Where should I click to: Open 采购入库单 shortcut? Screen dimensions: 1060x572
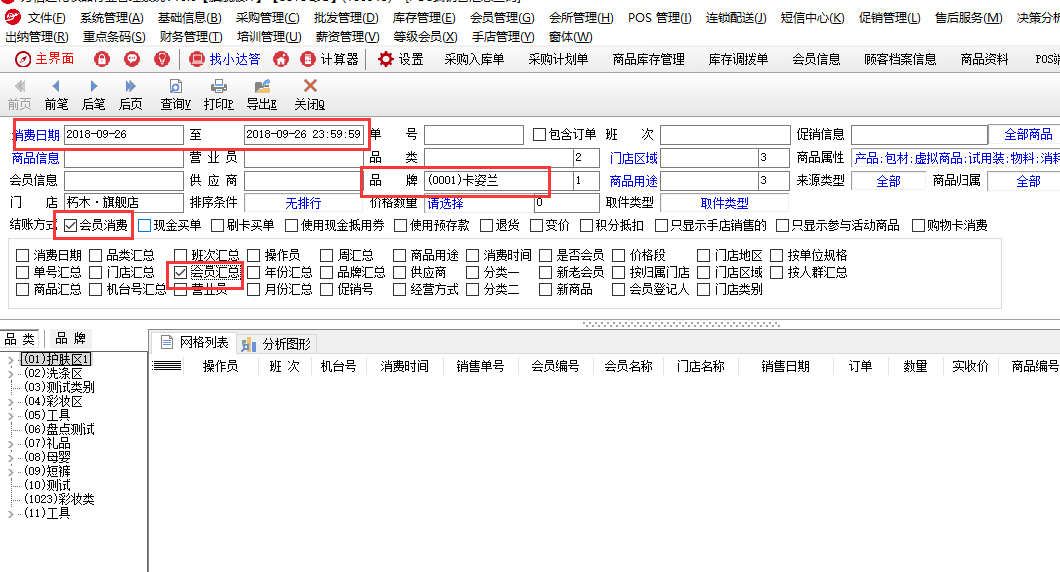tap(474, 59)
